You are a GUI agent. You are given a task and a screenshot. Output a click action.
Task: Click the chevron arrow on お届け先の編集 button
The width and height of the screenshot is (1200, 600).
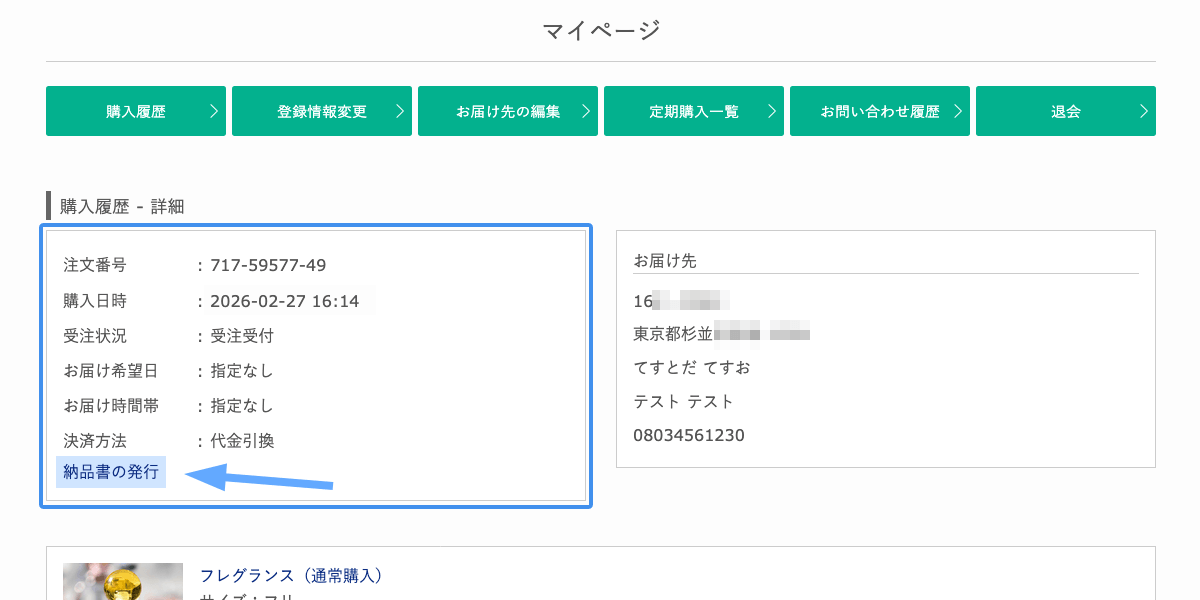click(585, 111)
